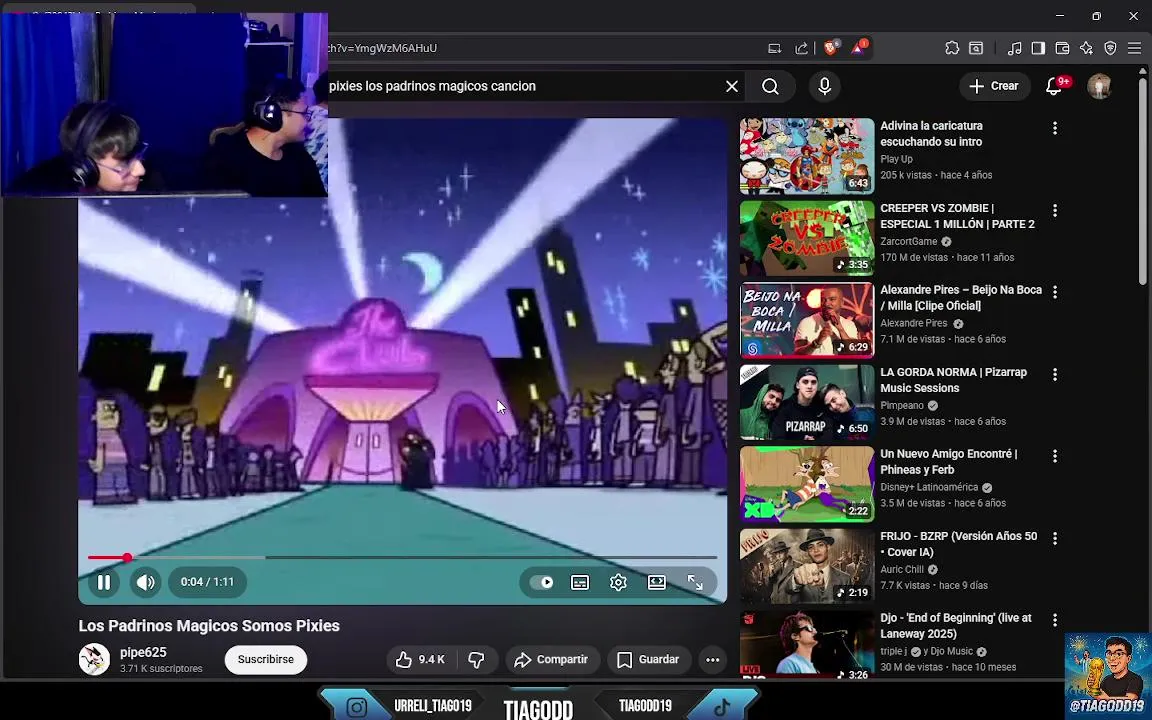Open Brave Rewards triangle icon
Viewport: 1152px width, 720px height.
[x=858, y=48]
